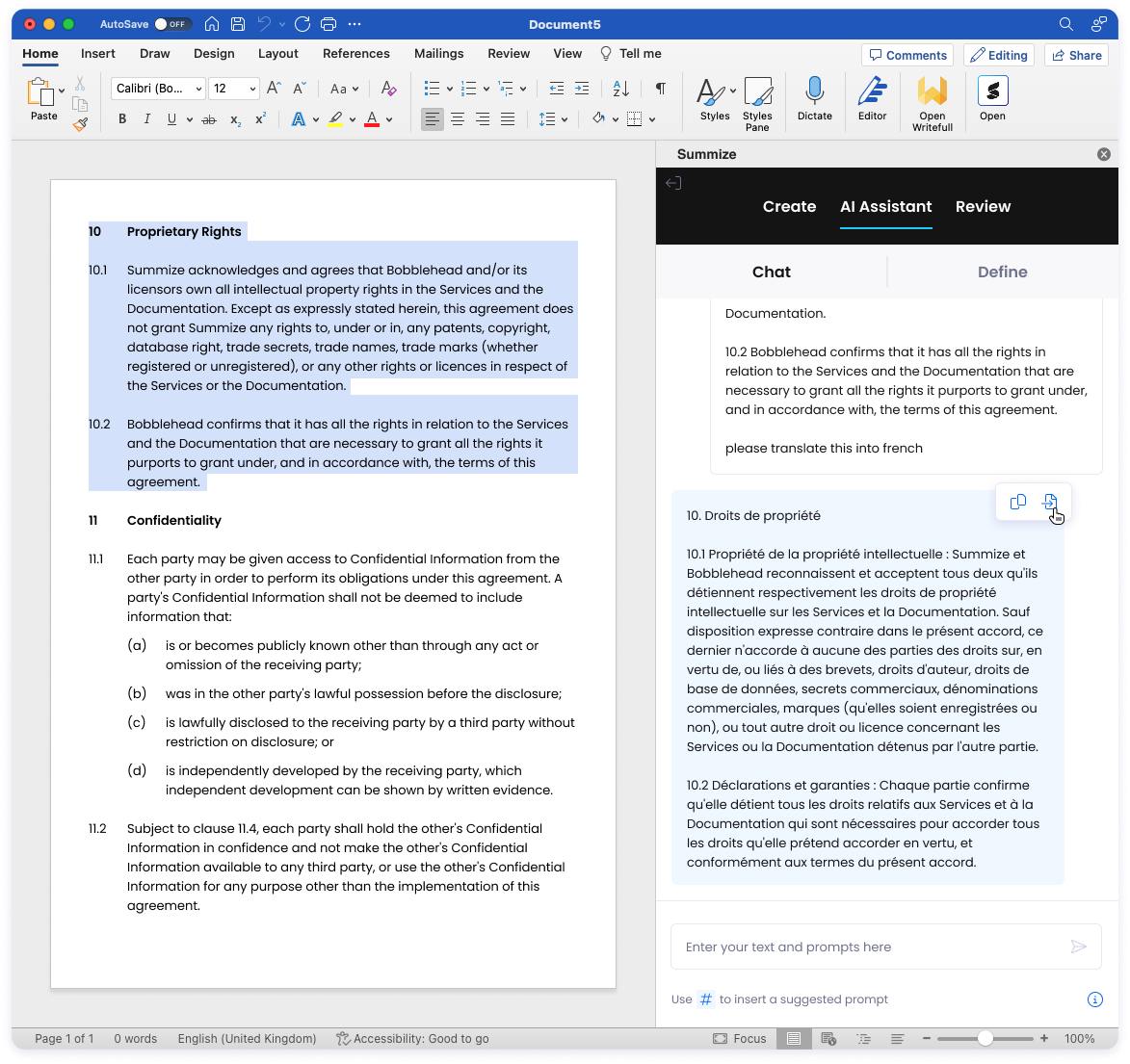Viewport: 1130px width, 1064px height.
Task: Open the Styles Pane
Action: (x=757, y=104)
